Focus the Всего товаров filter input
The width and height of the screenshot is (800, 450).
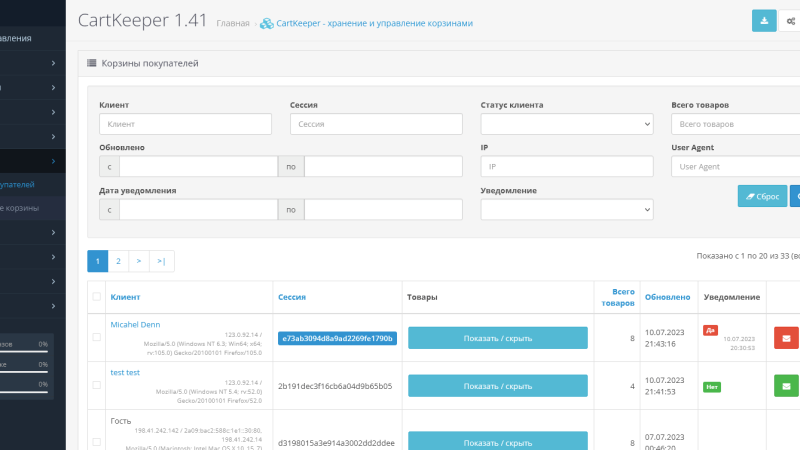click(x=736, y=124)
